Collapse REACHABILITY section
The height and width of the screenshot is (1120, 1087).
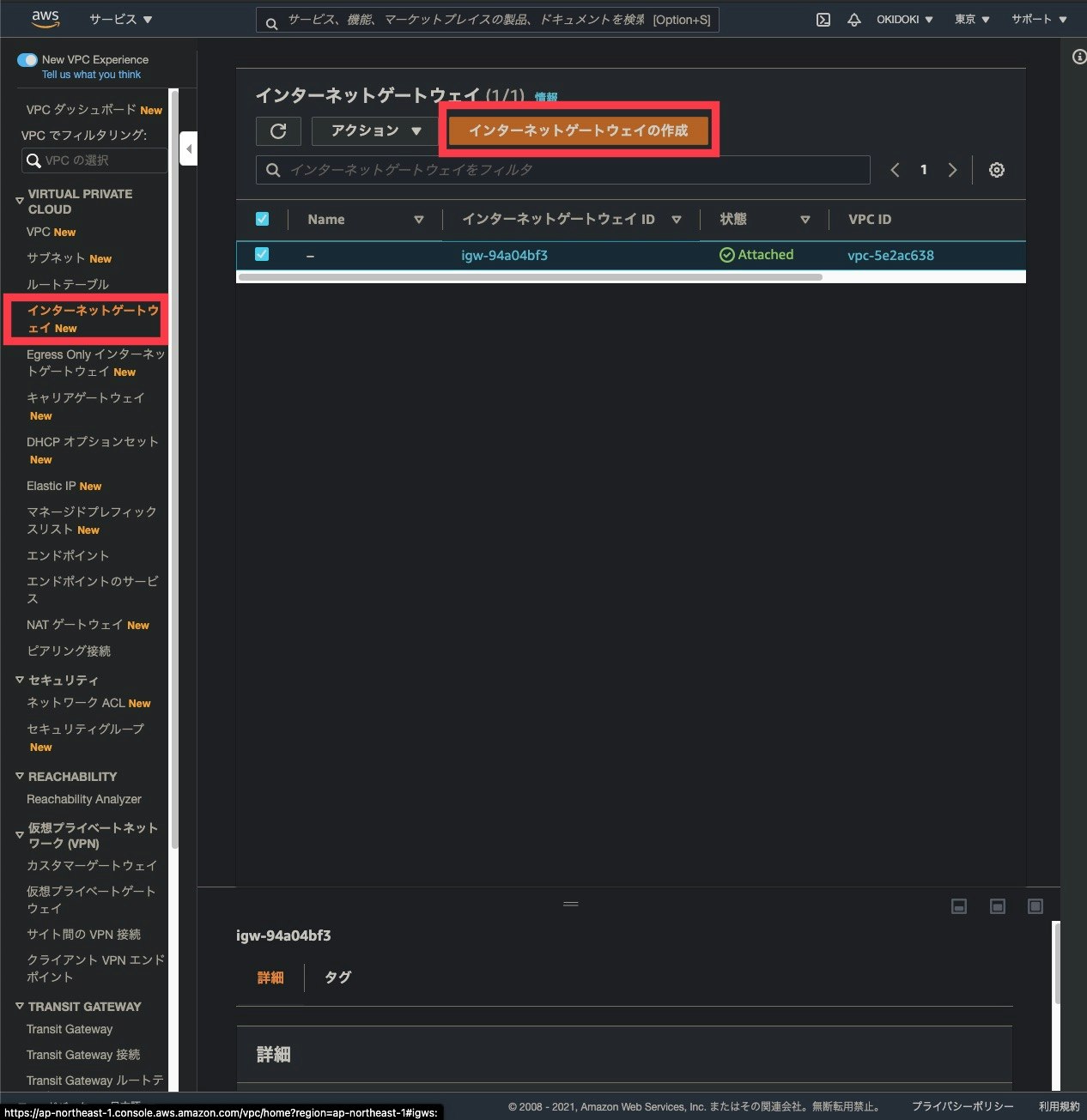pyautogui.click(x=20, y=776)
